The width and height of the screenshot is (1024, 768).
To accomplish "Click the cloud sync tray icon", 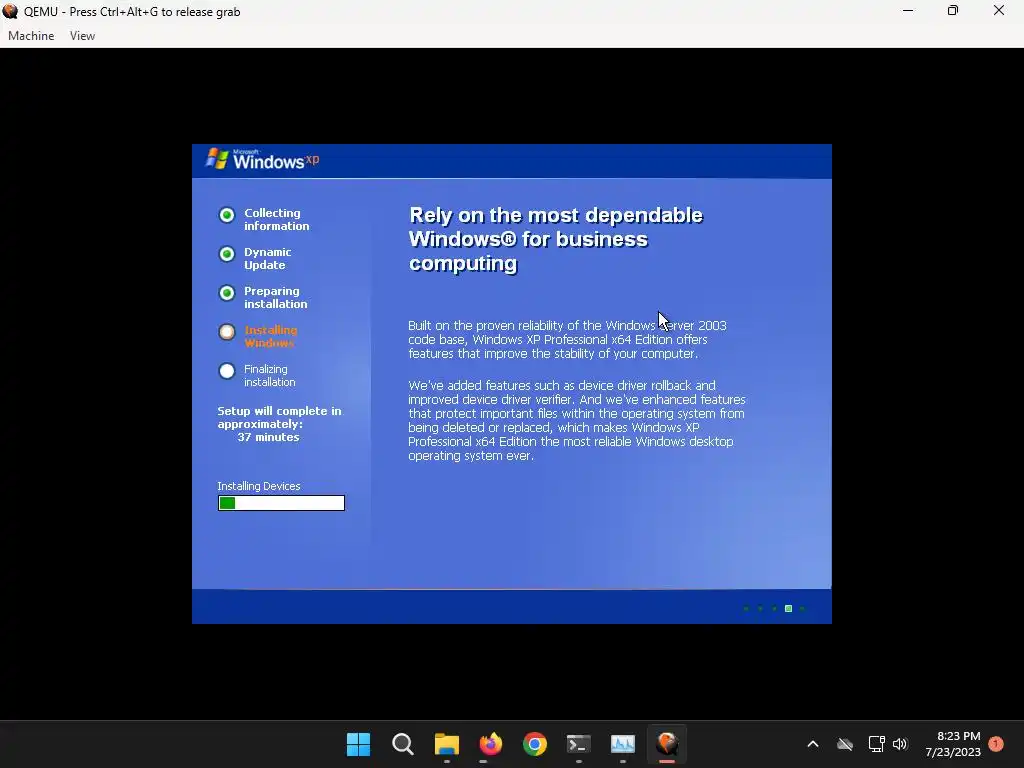I will click(845, 744).
